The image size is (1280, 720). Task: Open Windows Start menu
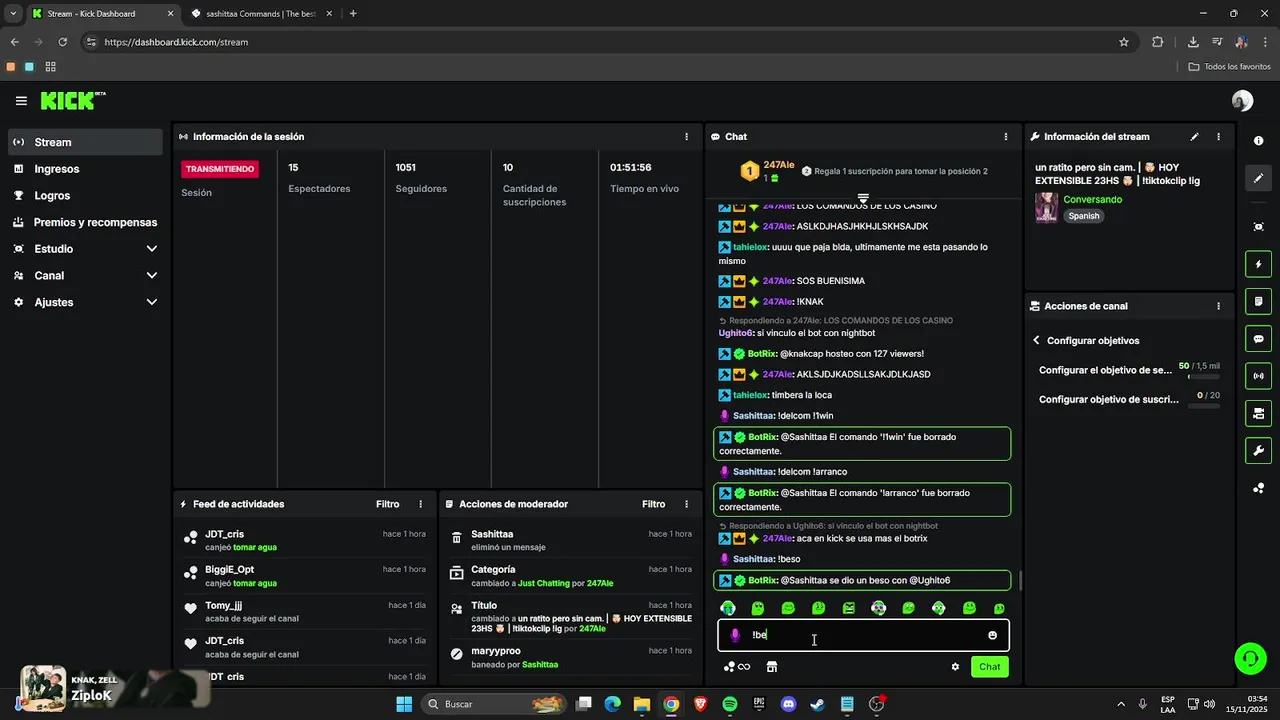[404, 704]
